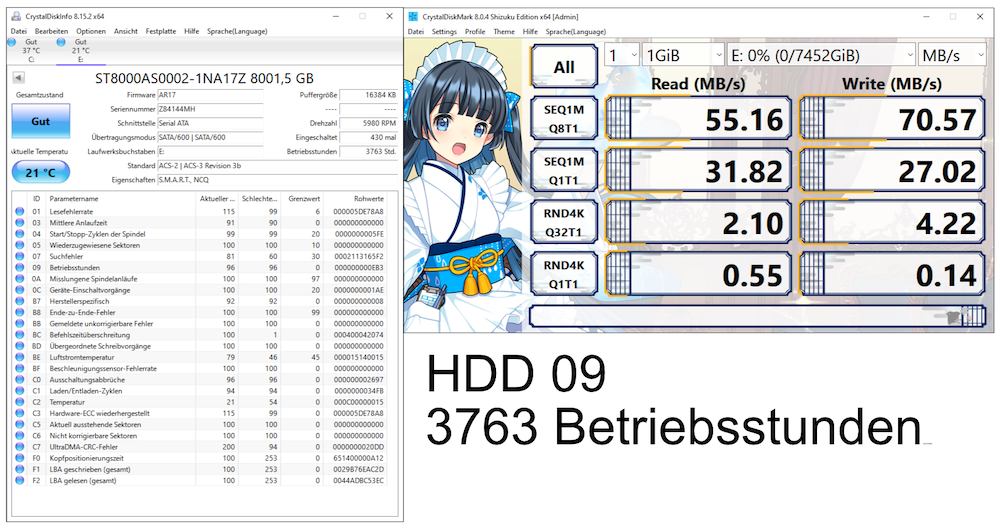Click the Gut health status button
Image resolution: width=1000 pixels, height=529 pixels.
tap(40, 121)
